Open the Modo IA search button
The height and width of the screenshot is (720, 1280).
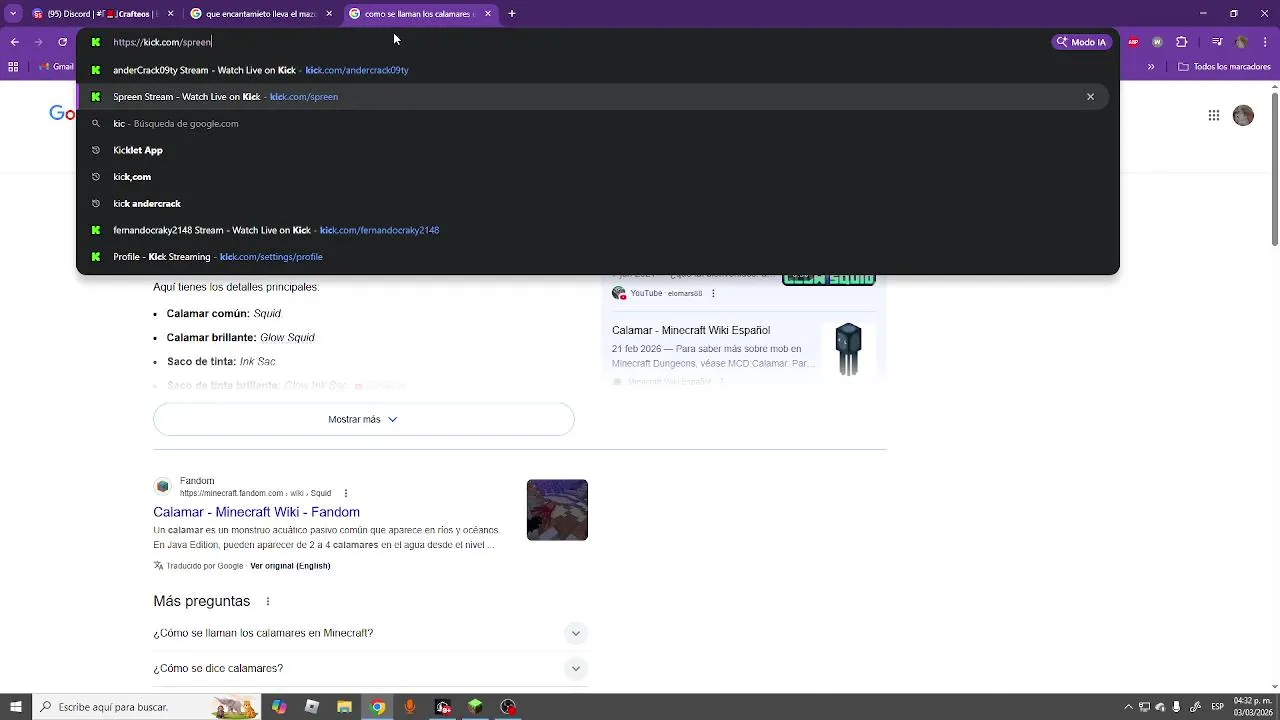pyautogui.click(x=1081, y=42)
